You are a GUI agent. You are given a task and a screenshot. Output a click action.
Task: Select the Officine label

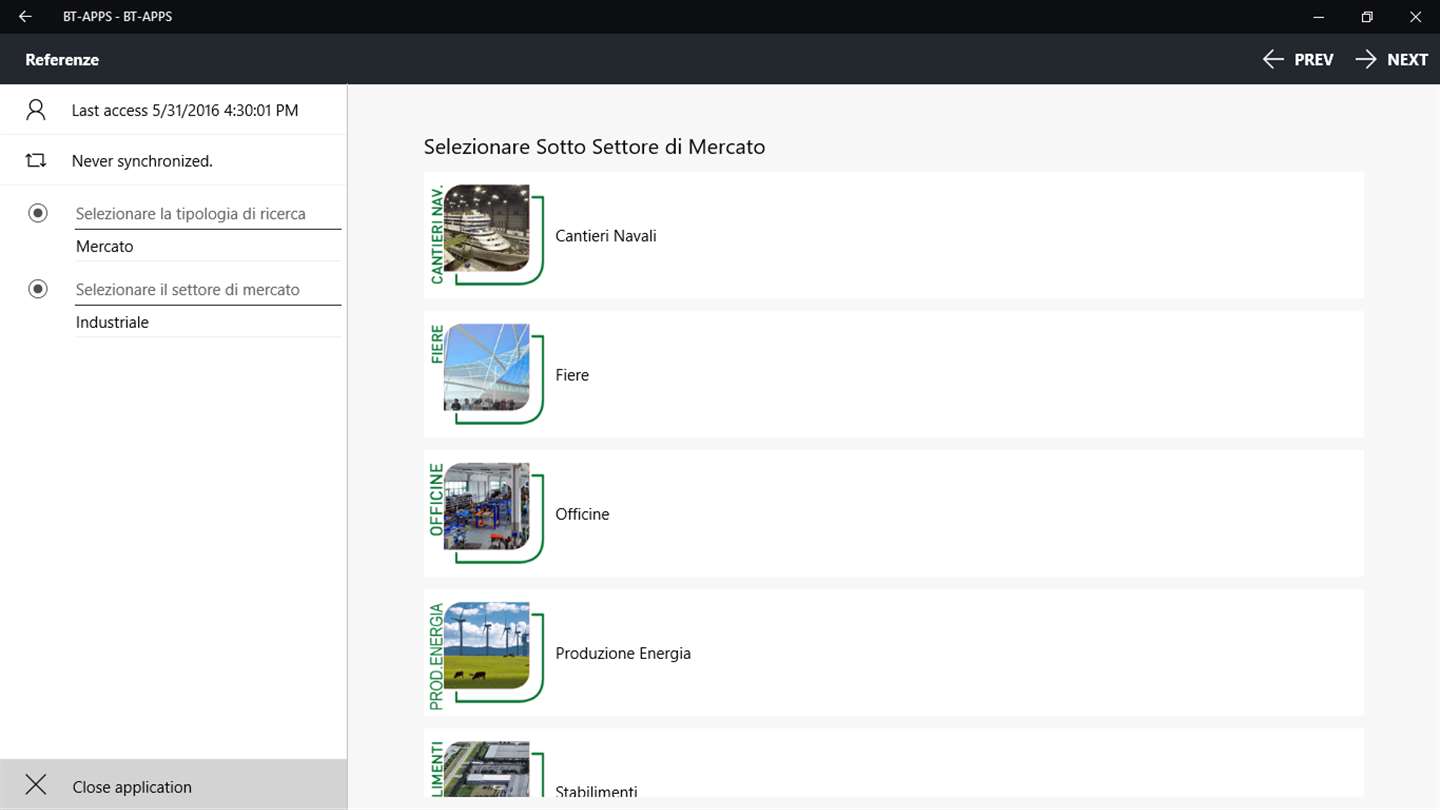582,514
